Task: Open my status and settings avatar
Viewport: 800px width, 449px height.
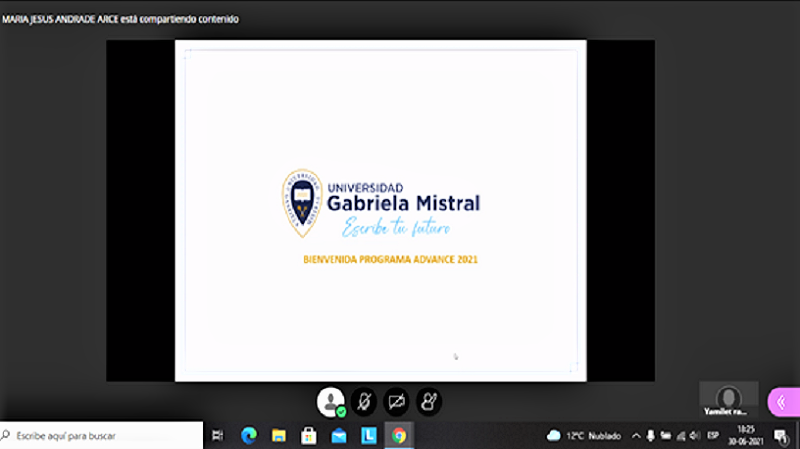Action: (x=331, y=402)
